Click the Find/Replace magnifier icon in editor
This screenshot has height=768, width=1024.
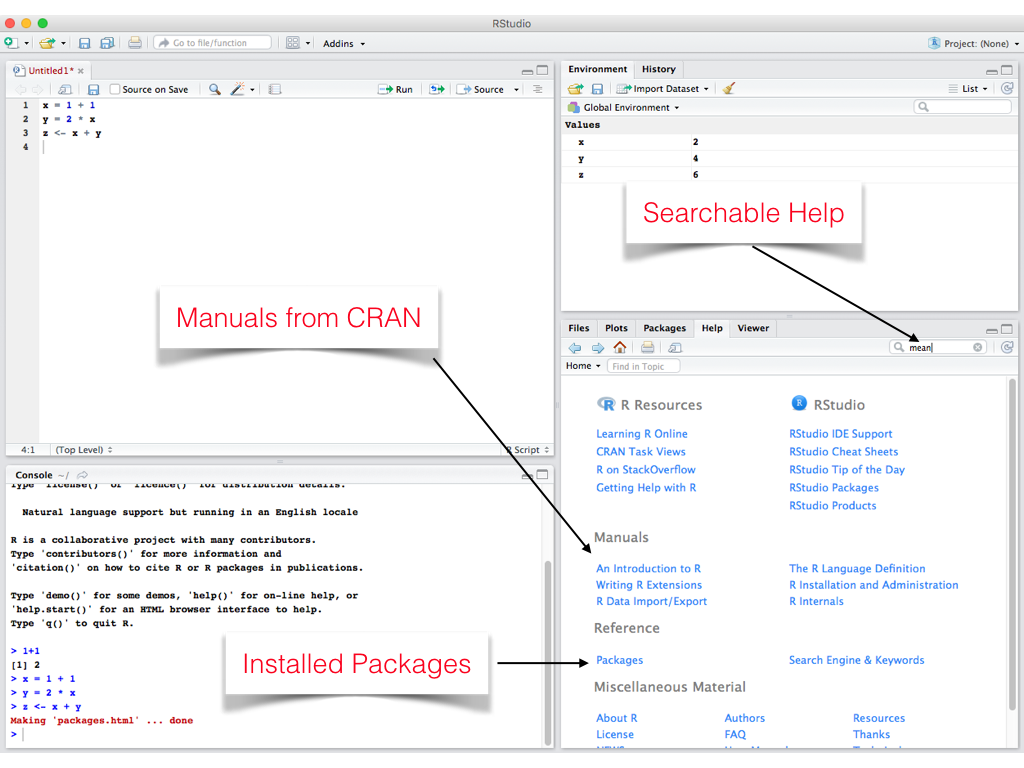click(214, 89)
